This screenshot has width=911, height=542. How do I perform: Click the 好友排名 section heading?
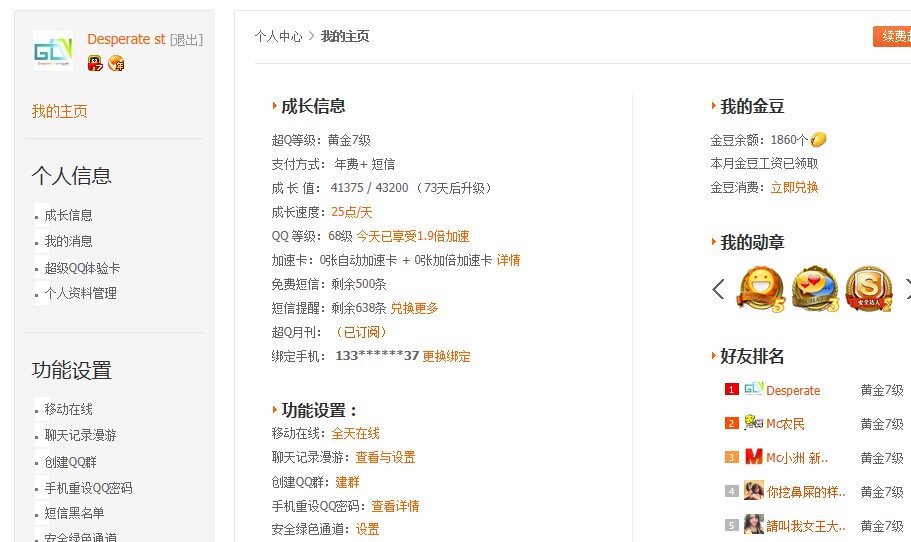(x=752, y=356)
